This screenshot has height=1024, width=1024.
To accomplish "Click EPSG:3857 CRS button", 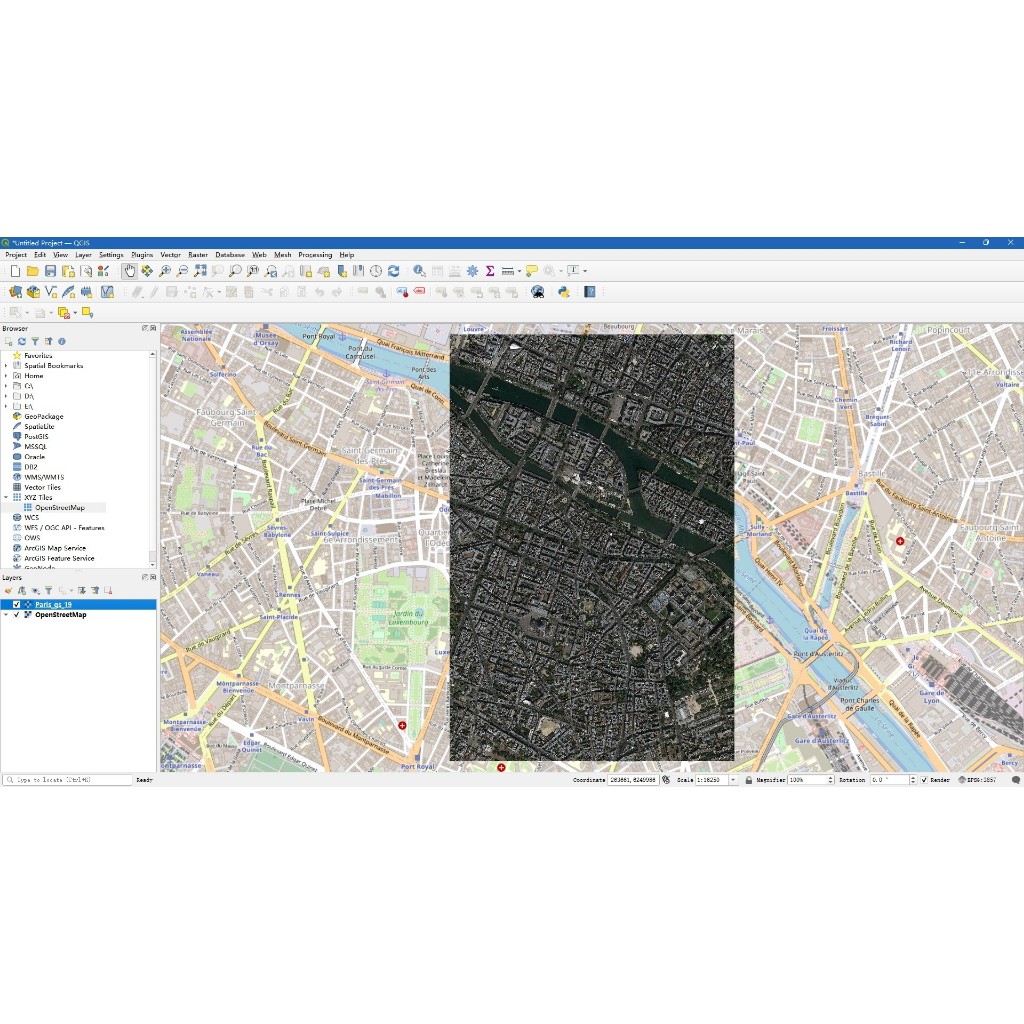I will (977, 780).
